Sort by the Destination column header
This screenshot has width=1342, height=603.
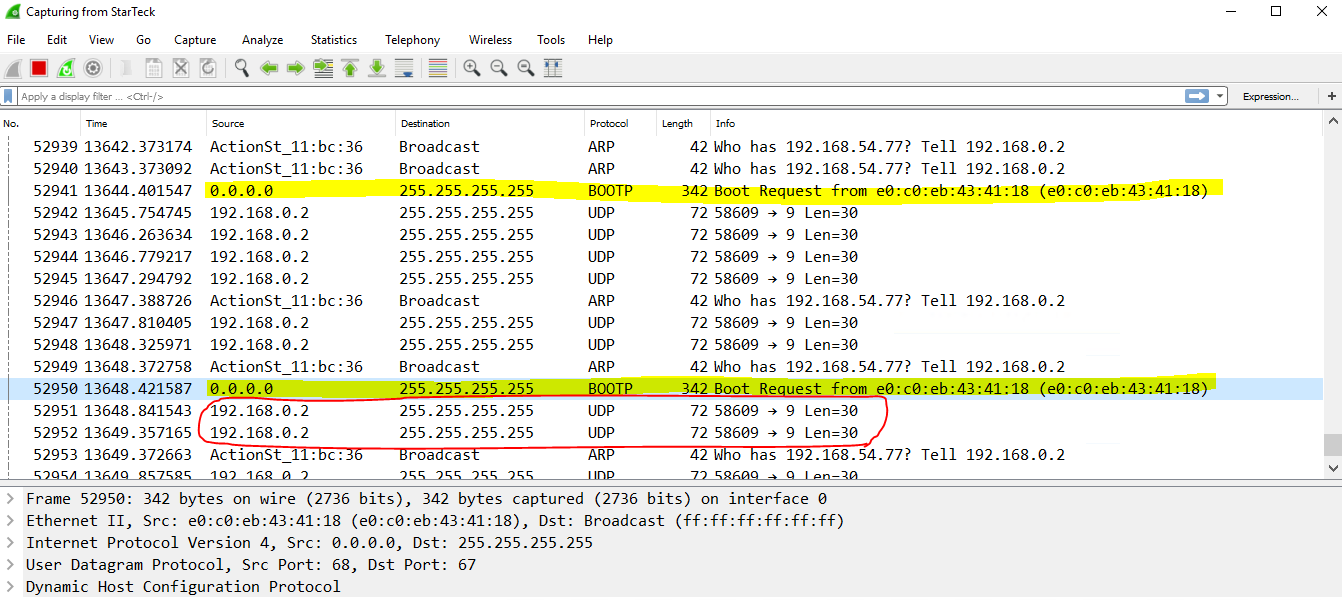point(490,124)
